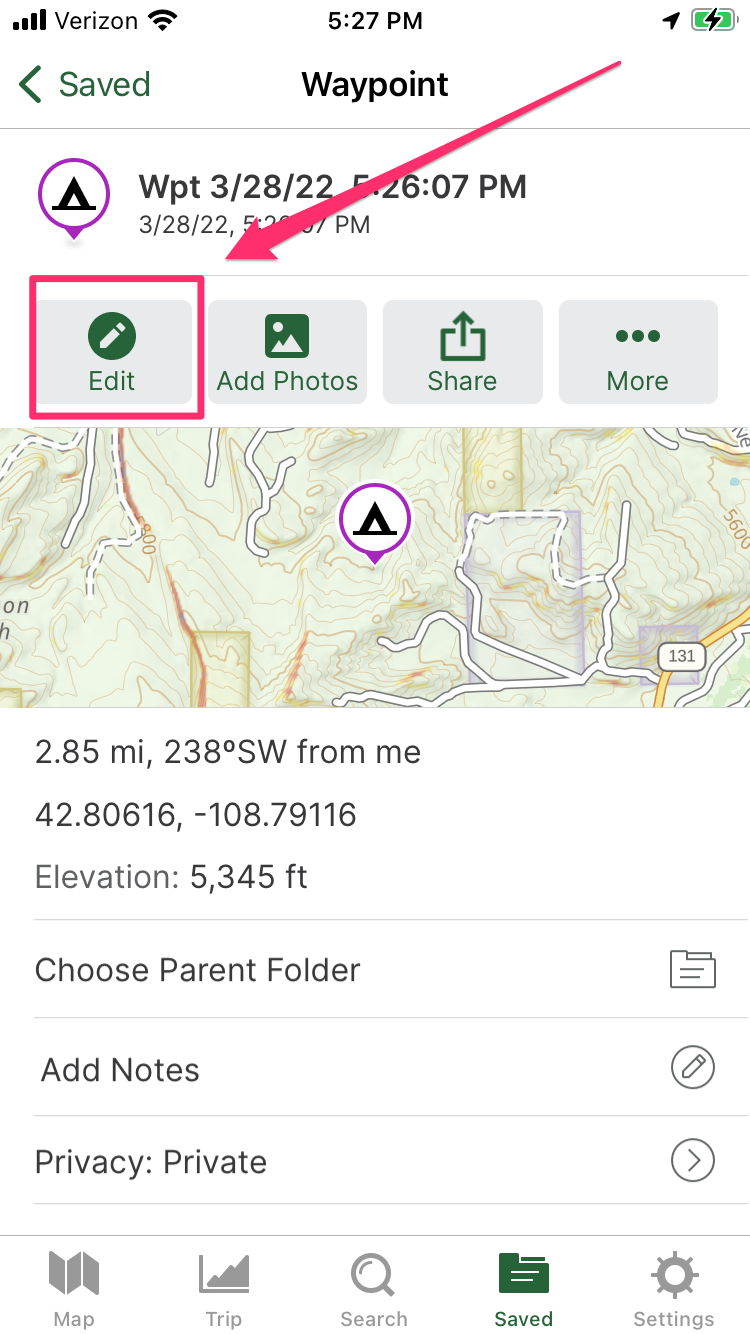Image resolution: width=750 pixels, height=1334 pixels.
Task: Open the Trip tab
Action: click(x=224, y=1289)
